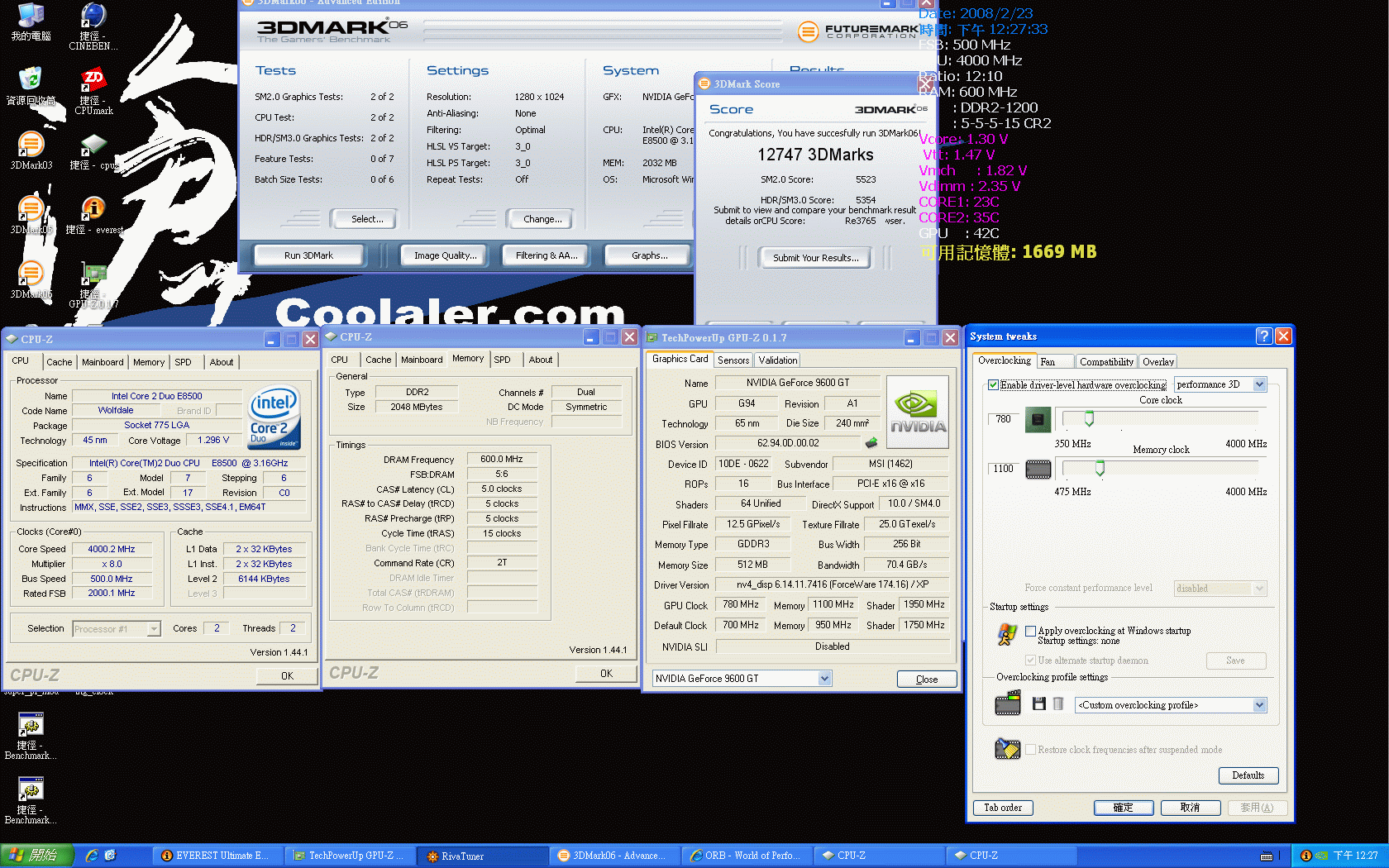Click the Filtering & AA... button
Screen dimensions: 1389x868
click(x=547, y=255)
